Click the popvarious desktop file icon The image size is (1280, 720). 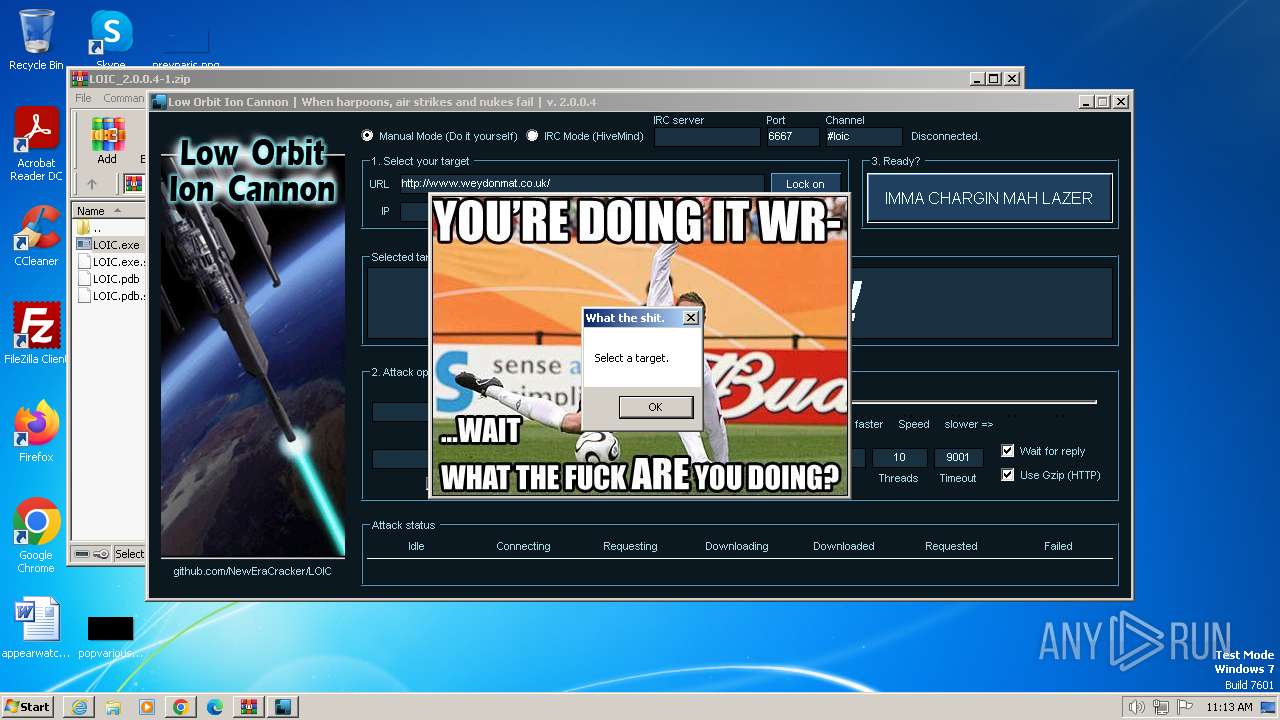click(x=110, y=636)
